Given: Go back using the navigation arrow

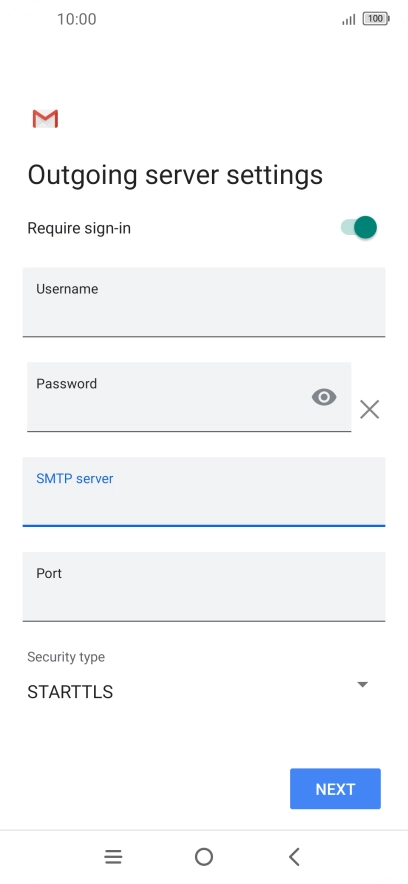Looking at the screenshot, I should click(294, 857).
